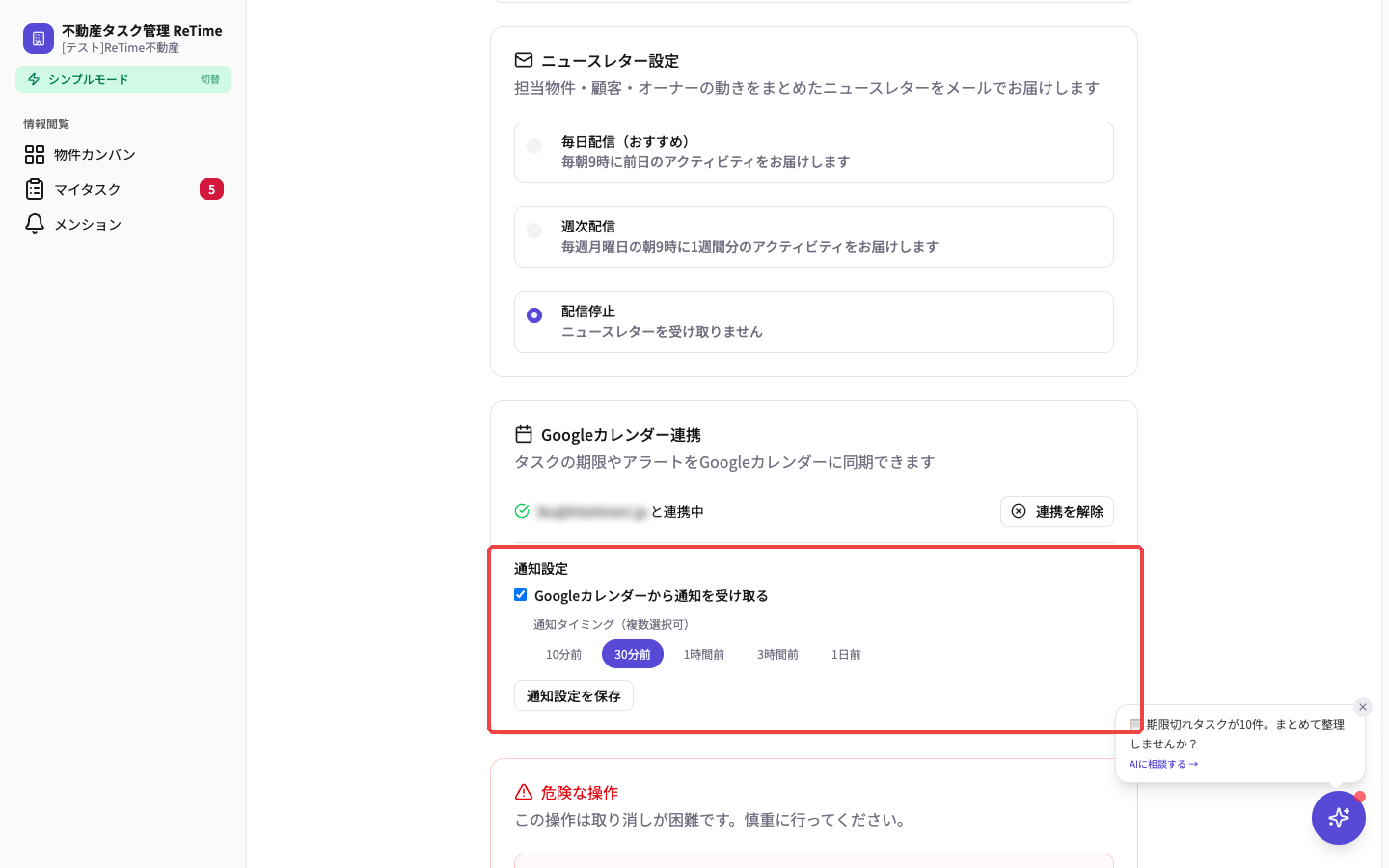This screenshot has width=1389, height=868.
Task: Click the [テスト]ReTime不動産 organization name
Action: tap(121, 48)
